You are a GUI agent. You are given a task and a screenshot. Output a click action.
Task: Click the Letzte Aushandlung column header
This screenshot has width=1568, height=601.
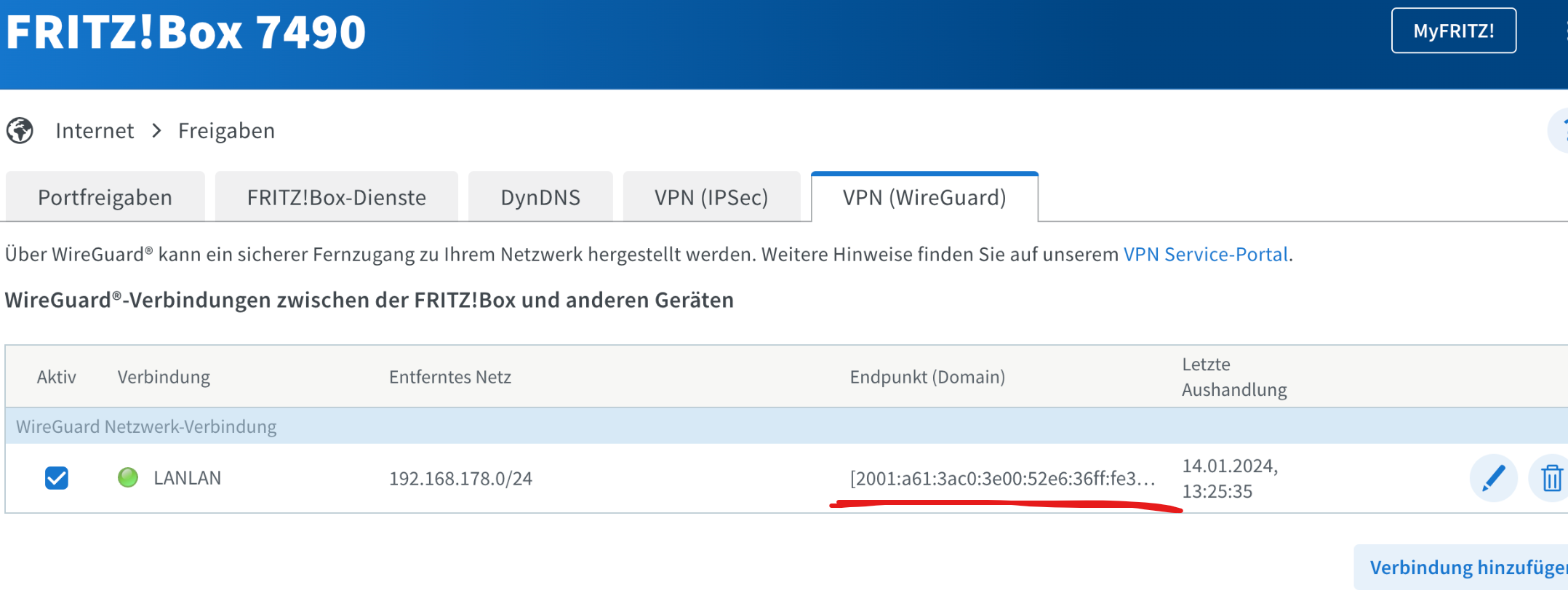(1234, 377)
